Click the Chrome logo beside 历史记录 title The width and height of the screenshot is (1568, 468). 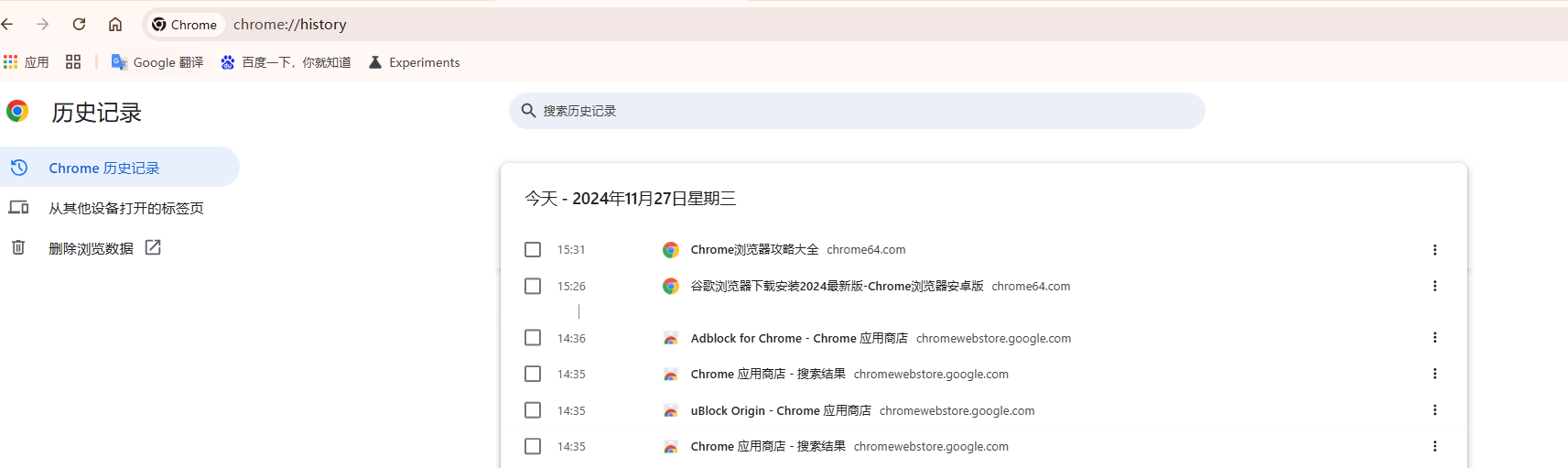tap(17, 112)
